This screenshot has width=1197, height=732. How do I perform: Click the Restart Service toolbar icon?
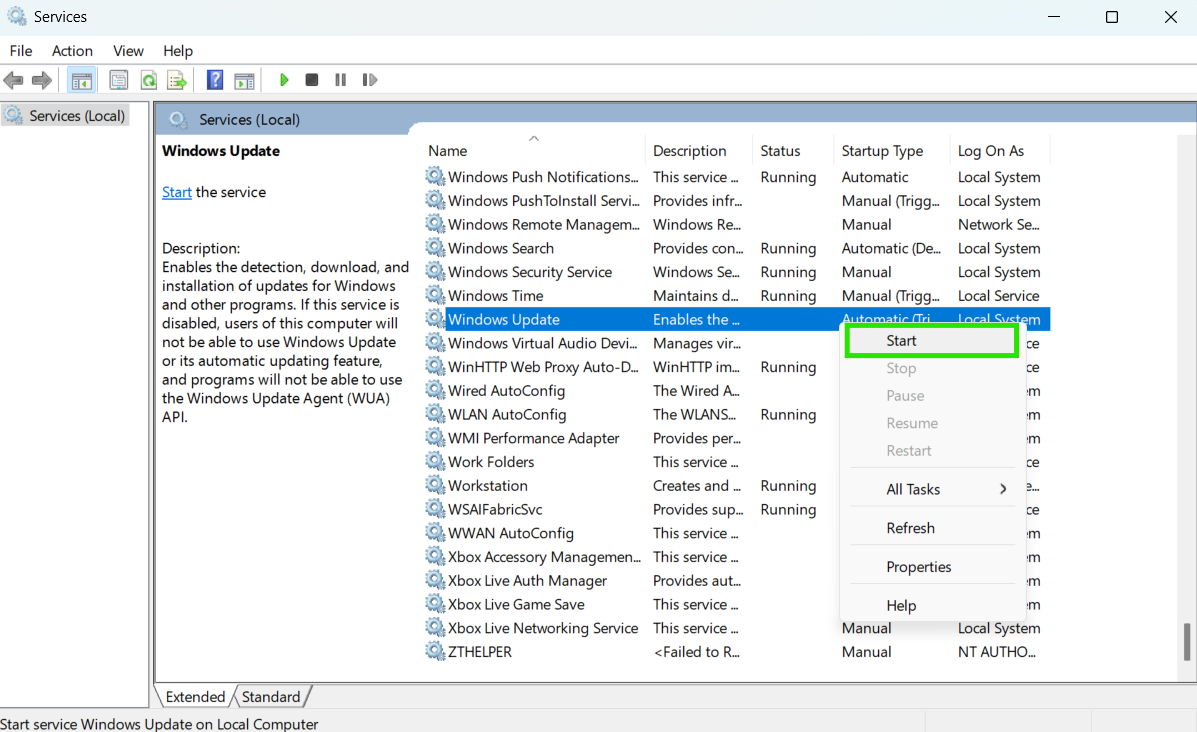369,79
